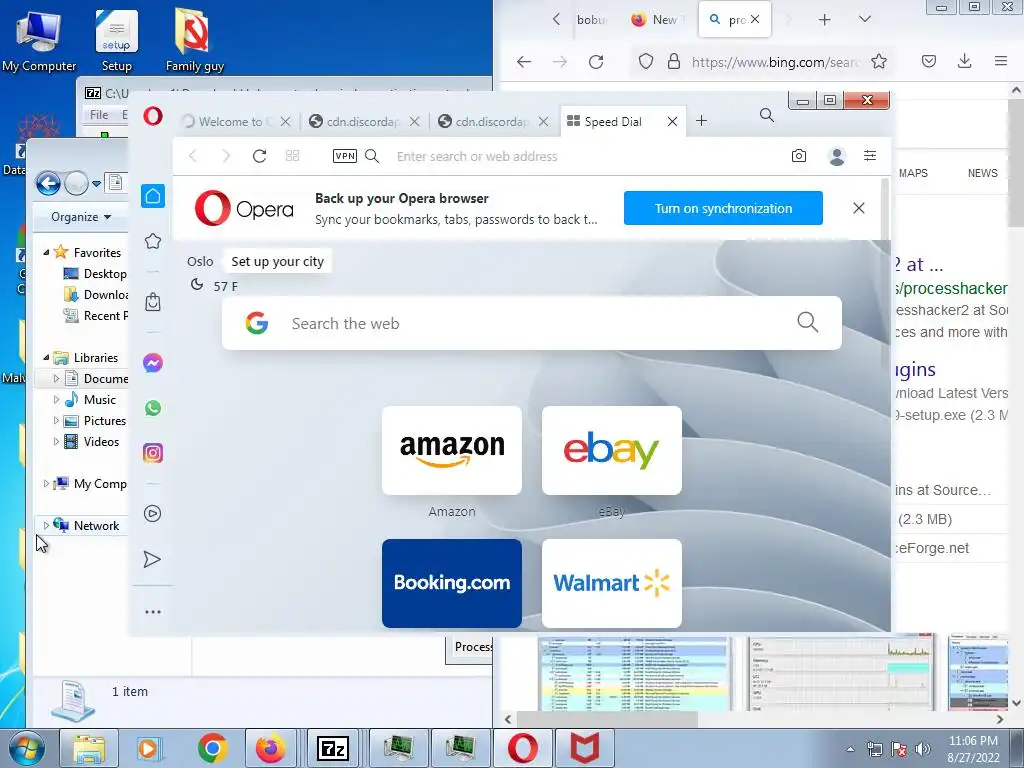The width and height of the screenshot is (1024, 768).
Task: Open Instagram in Opera sidebar
Action: click(x=153, y=453)
